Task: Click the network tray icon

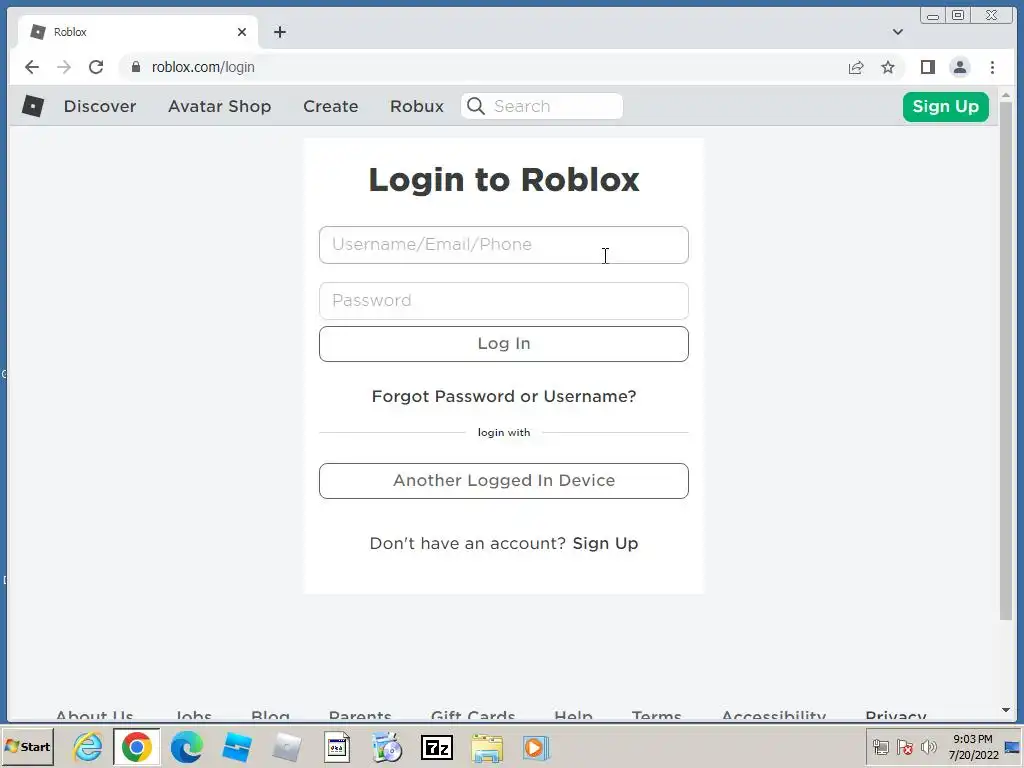Action: [x=880, y=746]
